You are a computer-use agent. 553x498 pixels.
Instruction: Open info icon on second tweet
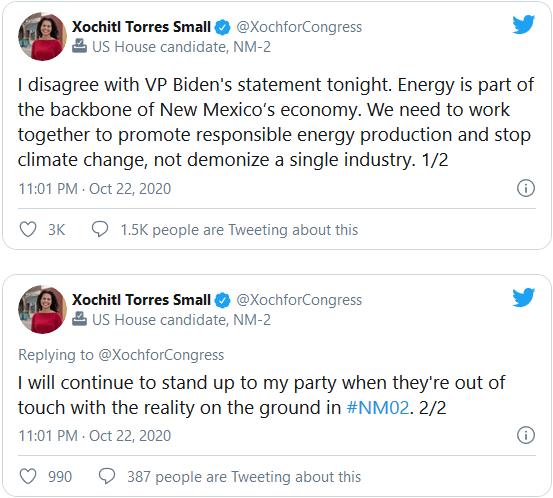click(526, 435)
